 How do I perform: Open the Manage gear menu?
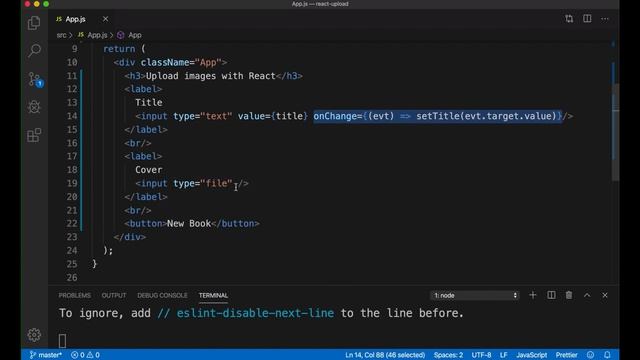pos(34,335)
